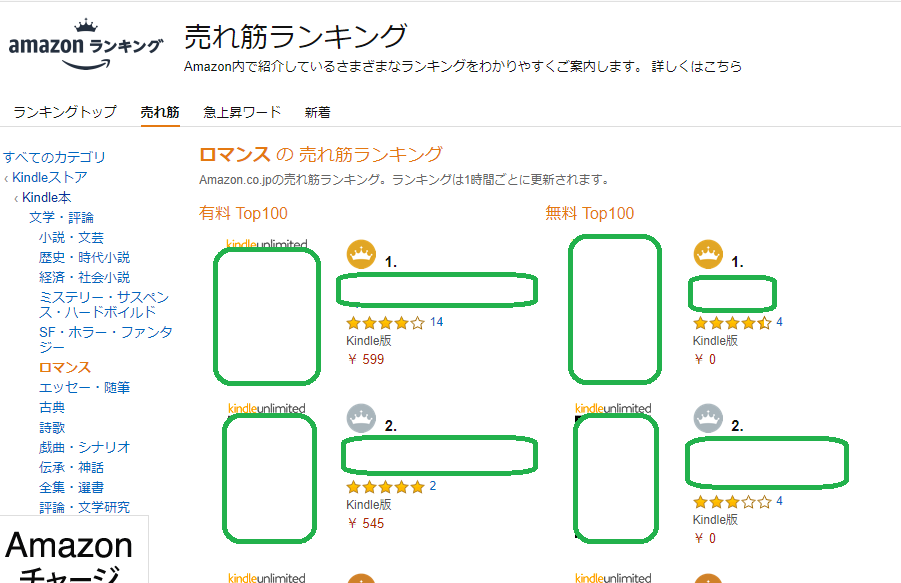
Task: Open the 歴史・時代小説 category
Action: click(84, 257)
